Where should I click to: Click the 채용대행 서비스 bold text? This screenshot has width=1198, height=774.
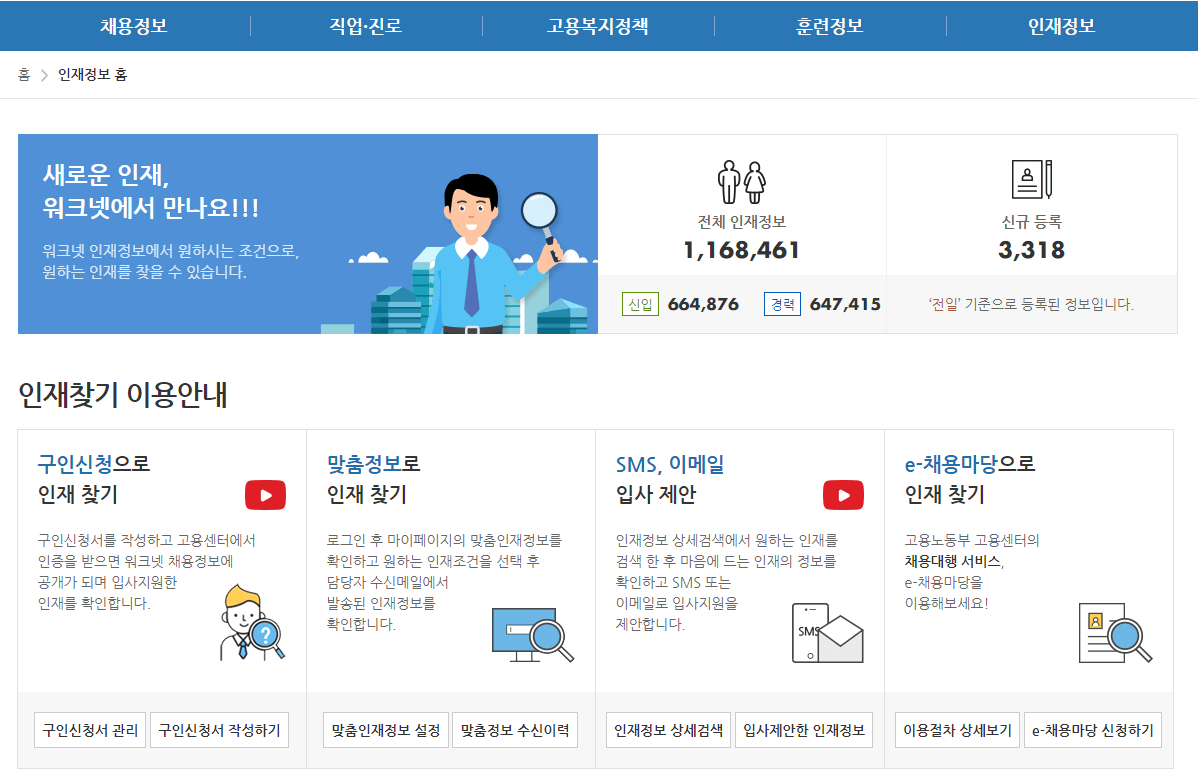[x=954, y=562]
